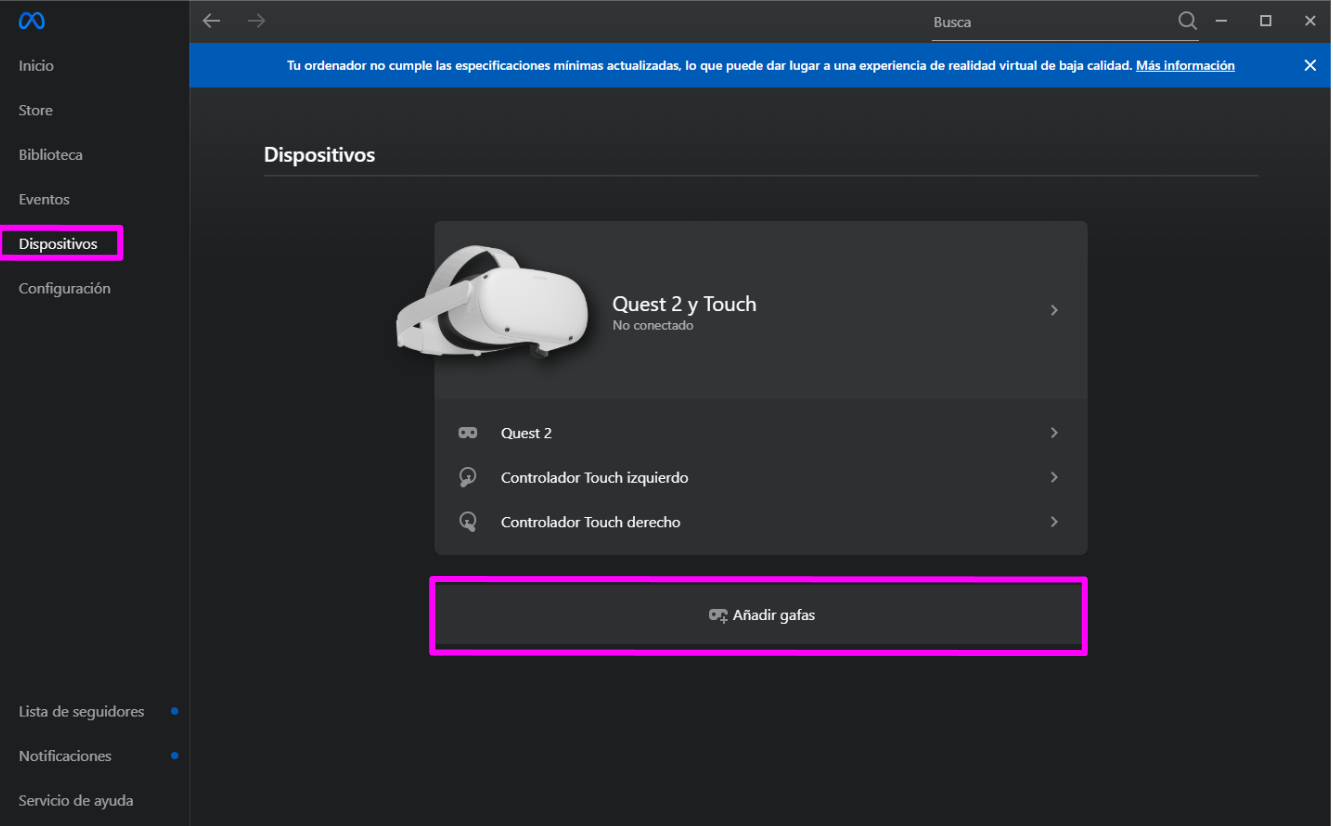Click the blue dot beside Lista de seguidores
The image size is (1333, 826).
(174, 711)
